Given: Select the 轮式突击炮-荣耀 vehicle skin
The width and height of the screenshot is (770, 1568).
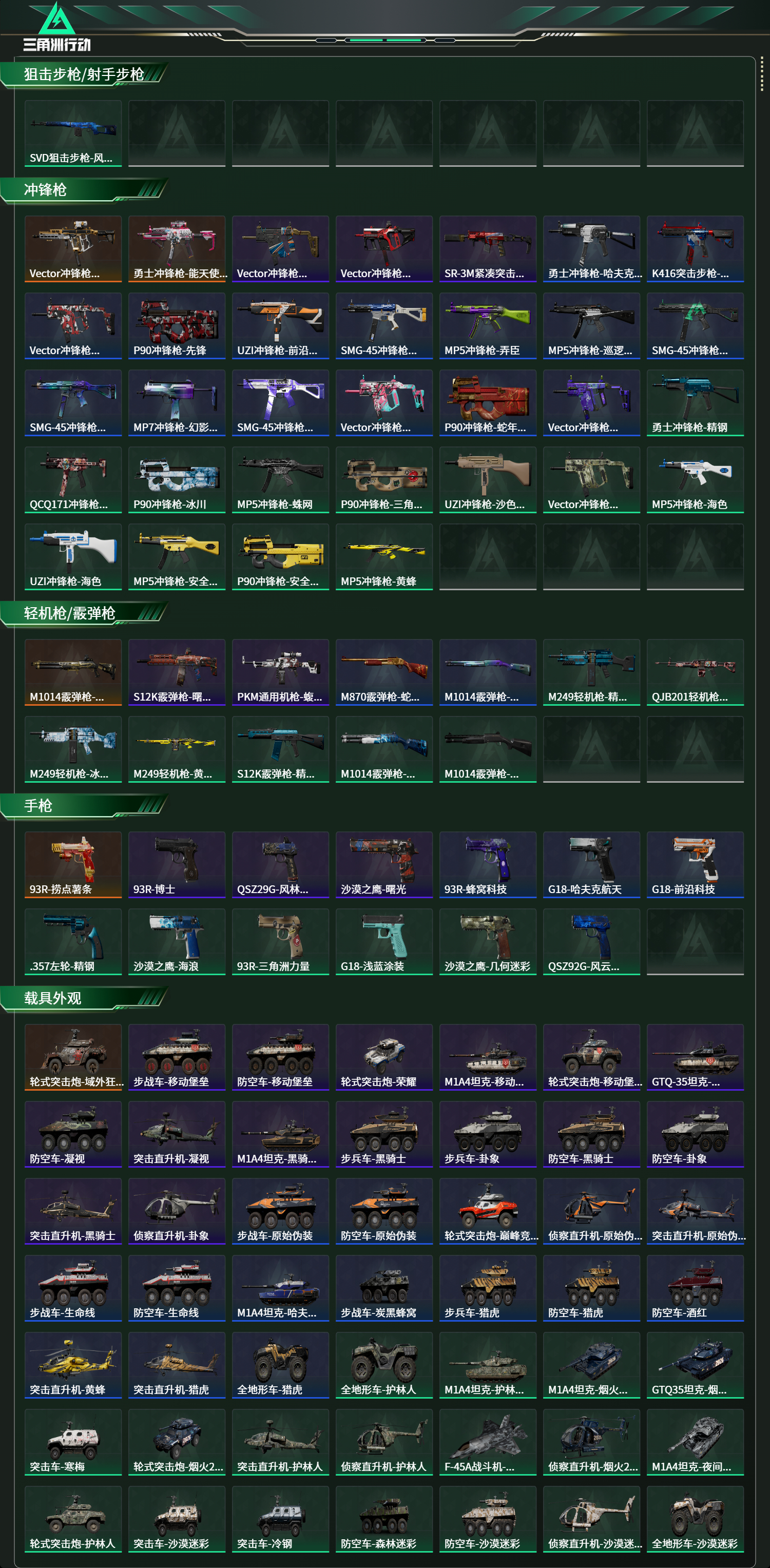Looking at the screenshot, I should [384, 1057].
